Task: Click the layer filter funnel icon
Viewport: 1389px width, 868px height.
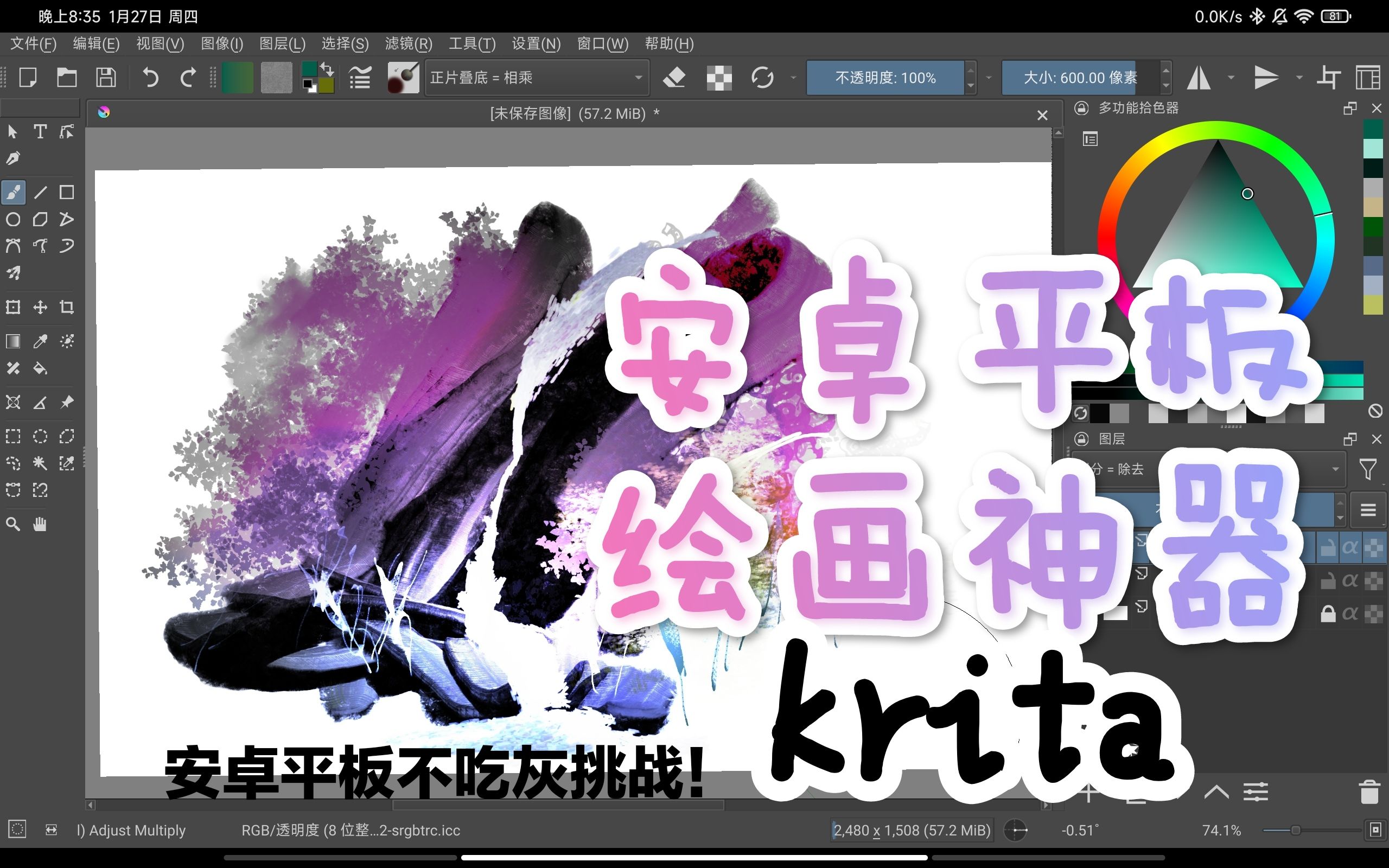Action: [1368, 469]
